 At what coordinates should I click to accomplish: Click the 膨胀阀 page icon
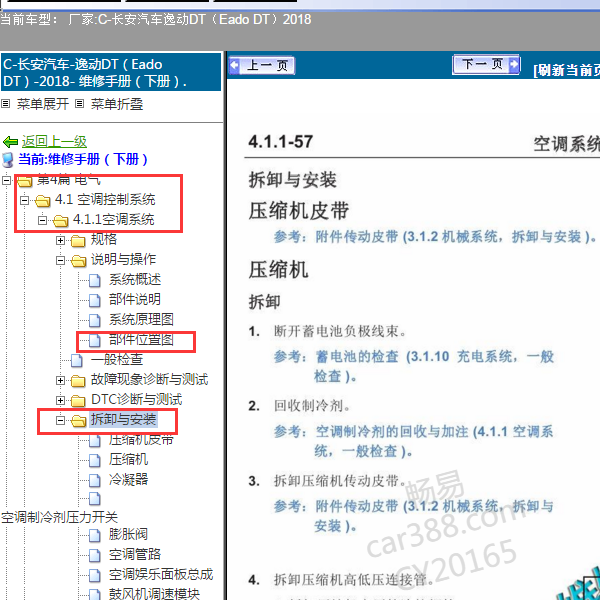(95, 535)
